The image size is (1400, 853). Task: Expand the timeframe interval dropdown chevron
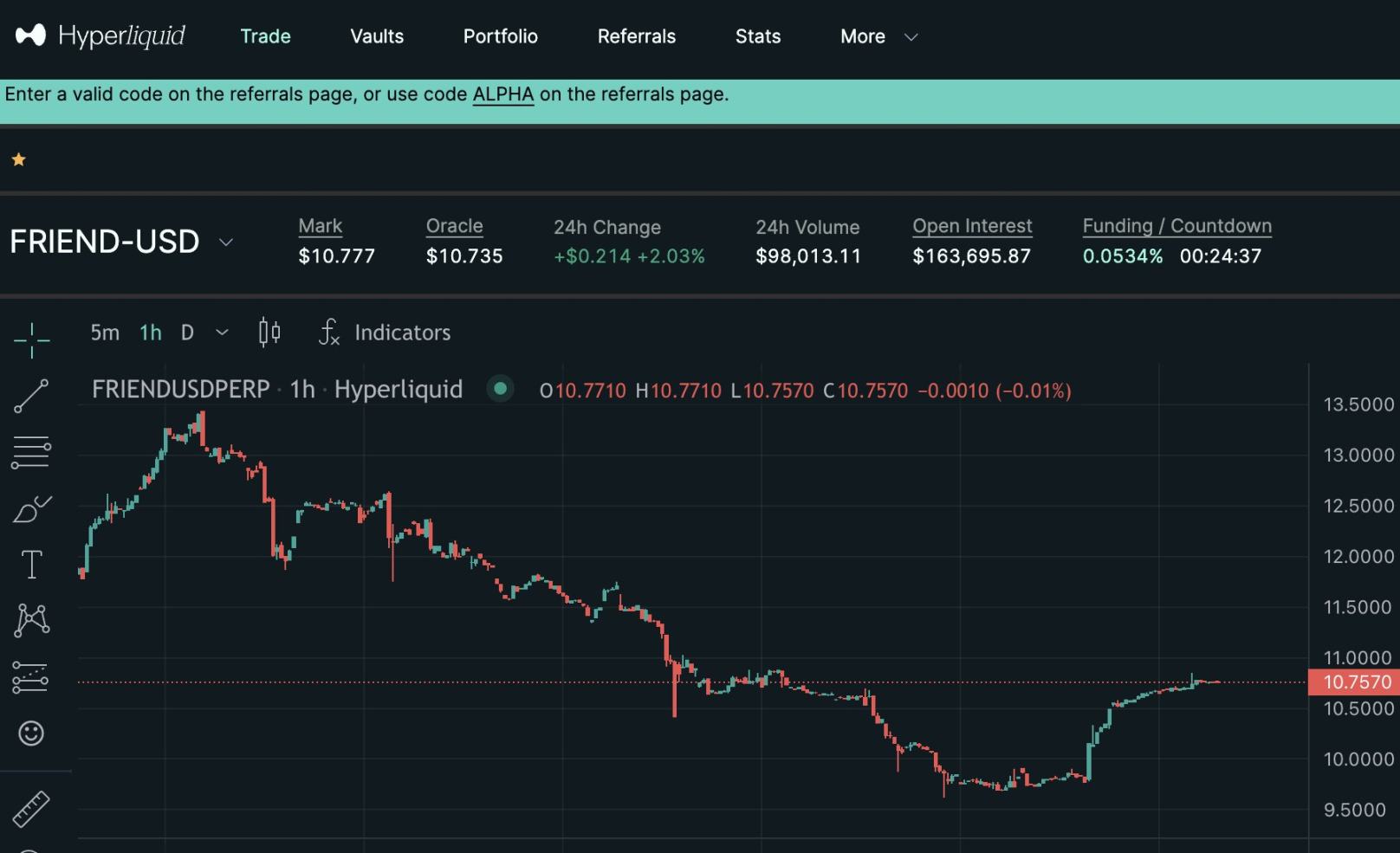click(223, 332)
